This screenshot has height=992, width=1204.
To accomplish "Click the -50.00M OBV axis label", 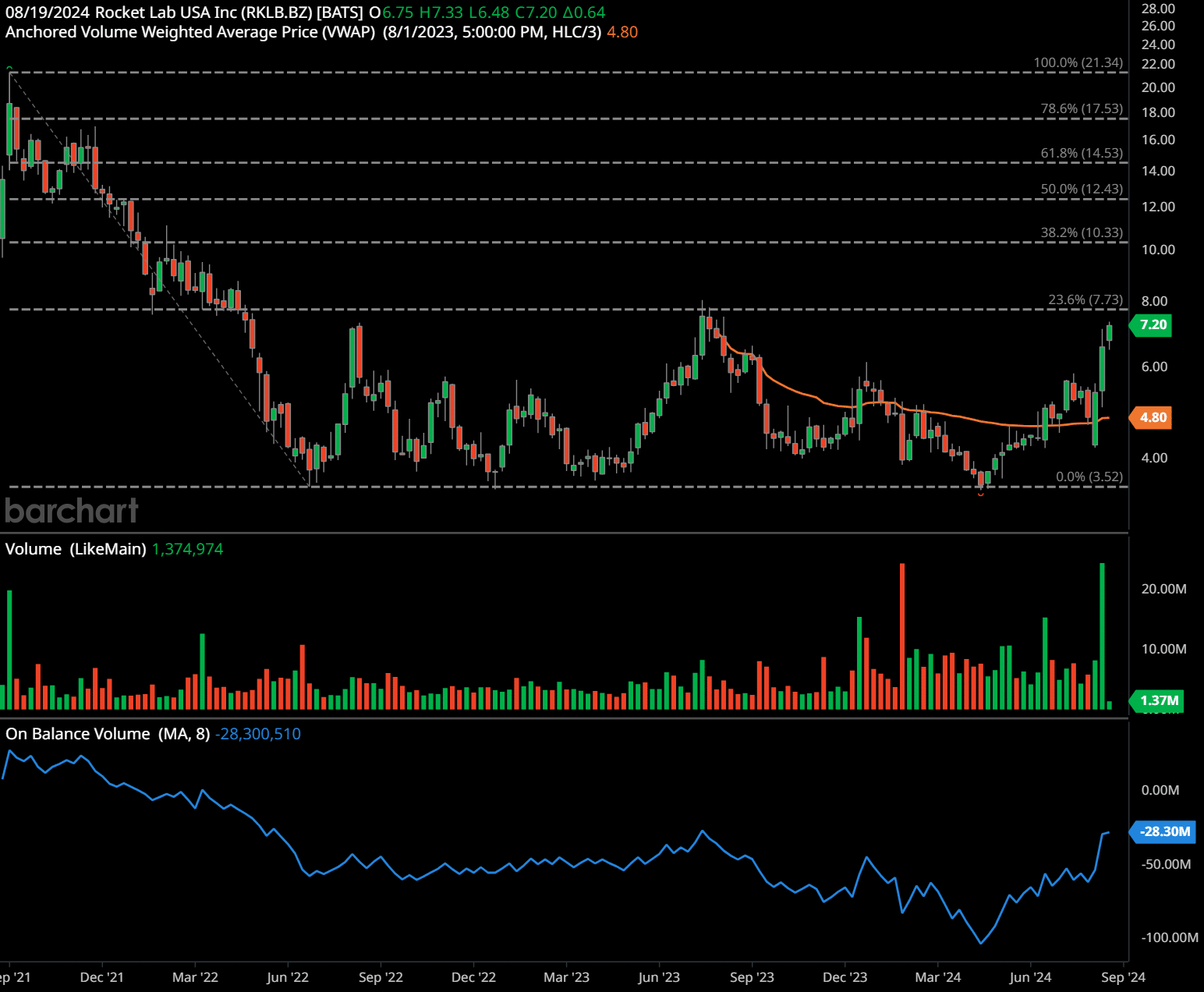I will click(x=1166, y=864).
